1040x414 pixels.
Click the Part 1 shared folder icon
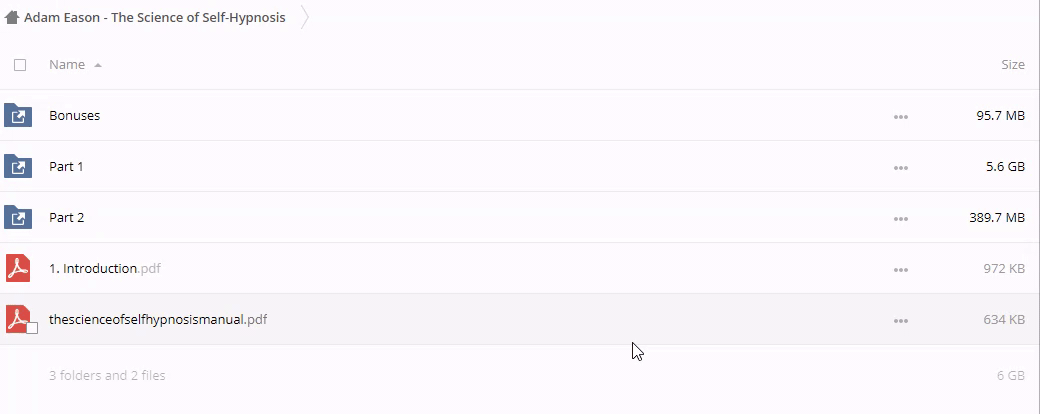18,167
